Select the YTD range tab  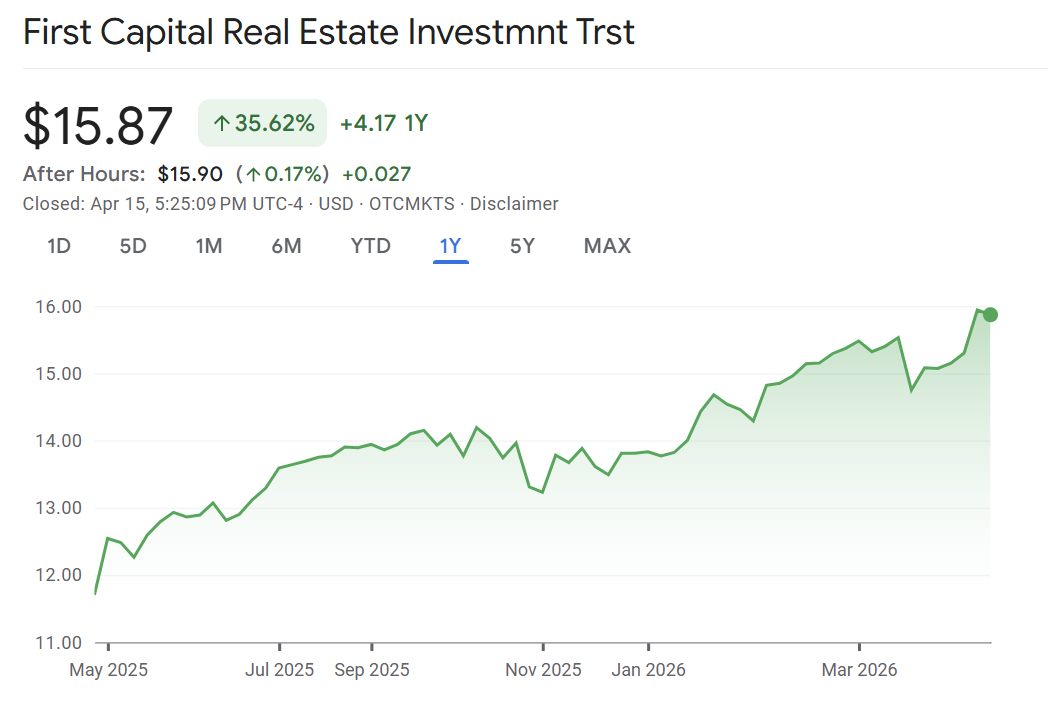point(370,246)
